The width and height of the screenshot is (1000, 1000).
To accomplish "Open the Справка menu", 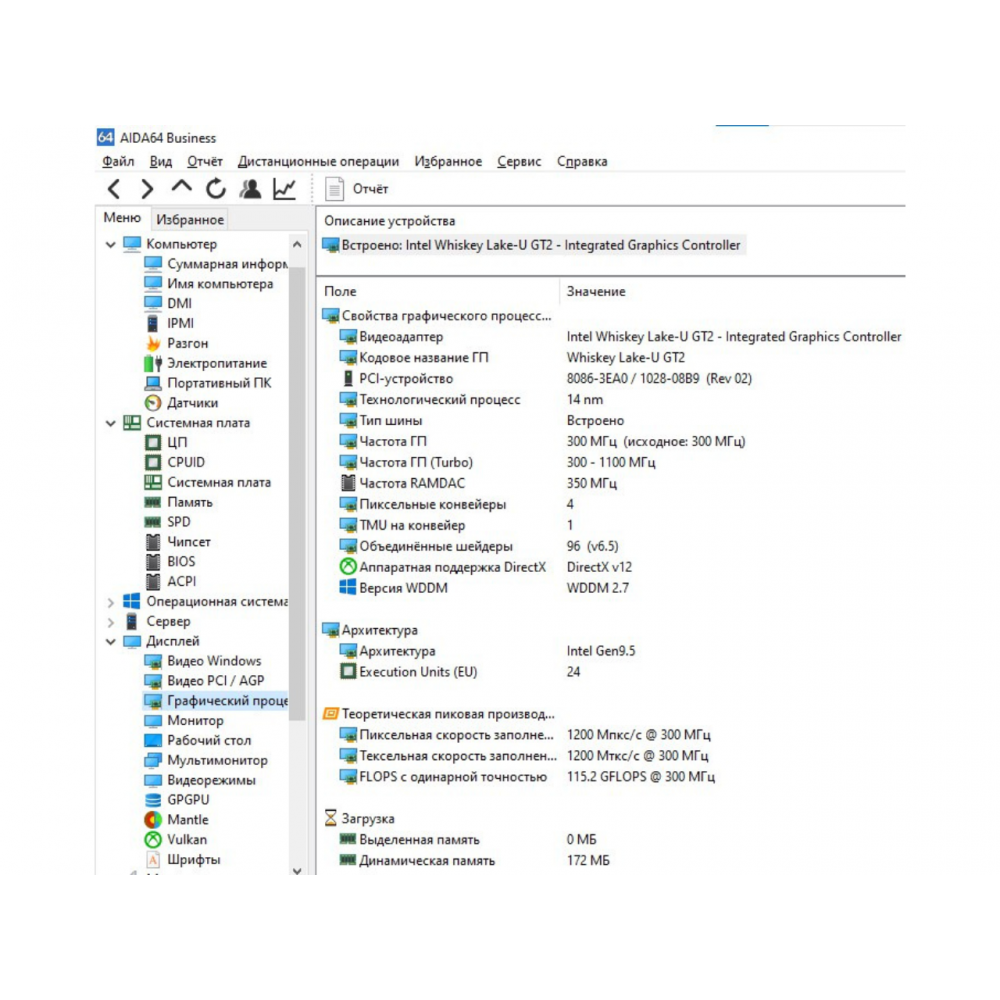I will coord(582,161).
